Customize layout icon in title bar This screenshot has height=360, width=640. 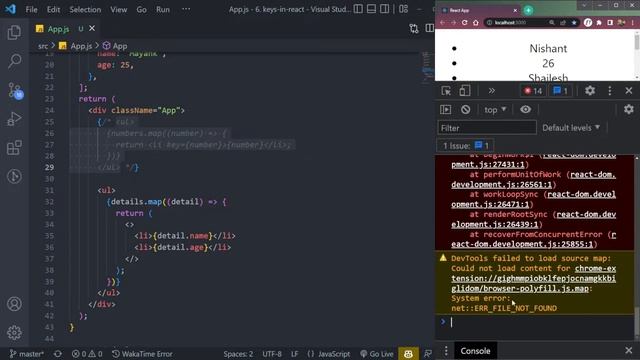click(403, 9)
